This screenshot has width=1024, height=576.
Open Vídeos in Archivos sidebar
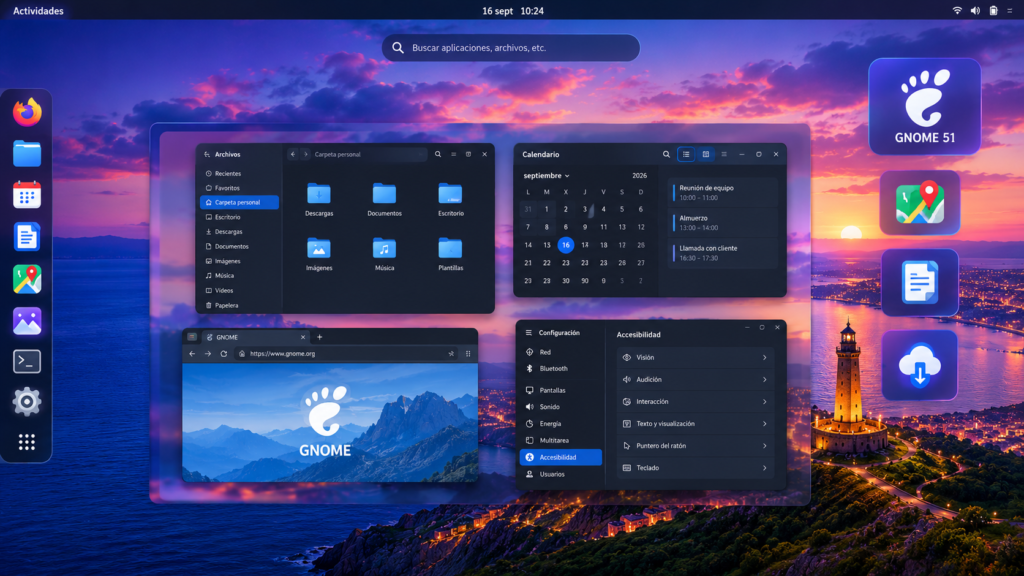(240, 291)
